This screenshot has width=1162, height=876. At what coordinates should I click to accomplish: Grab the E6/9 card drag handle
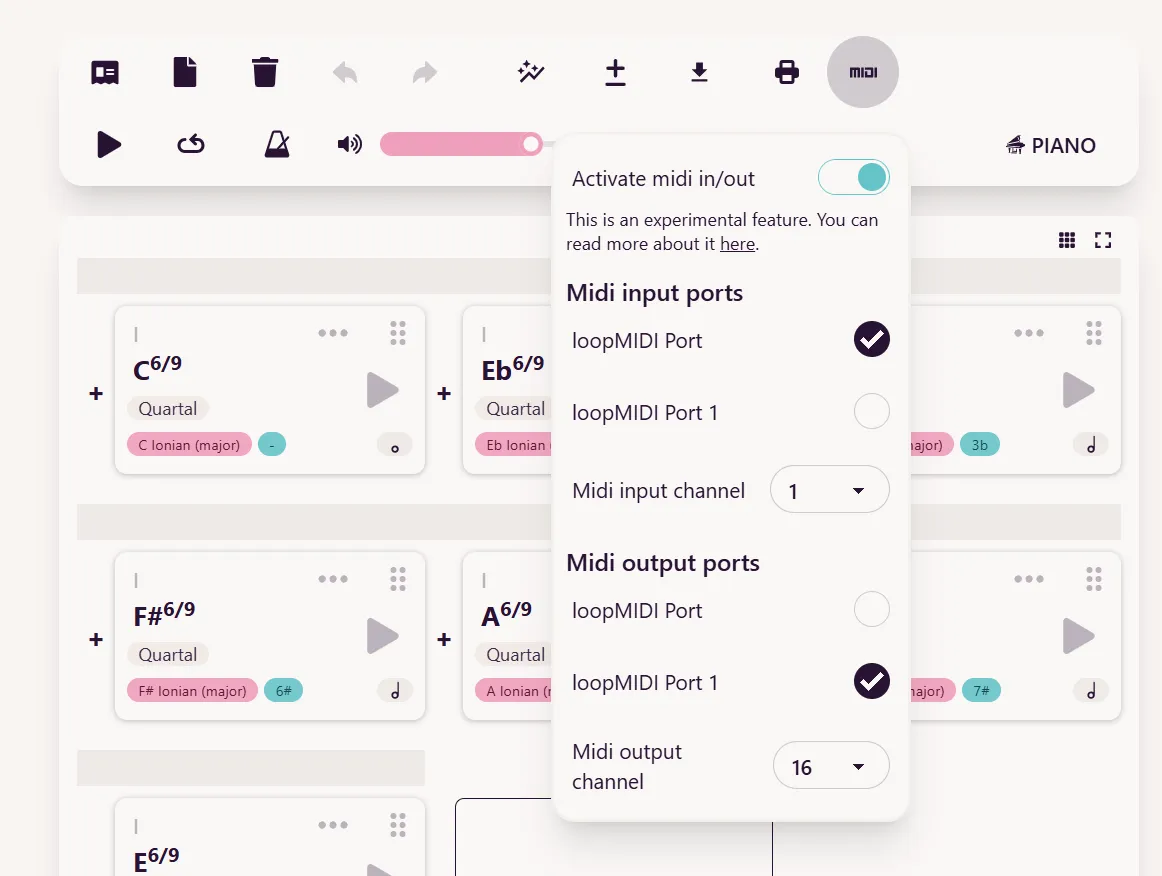[398, 825]
